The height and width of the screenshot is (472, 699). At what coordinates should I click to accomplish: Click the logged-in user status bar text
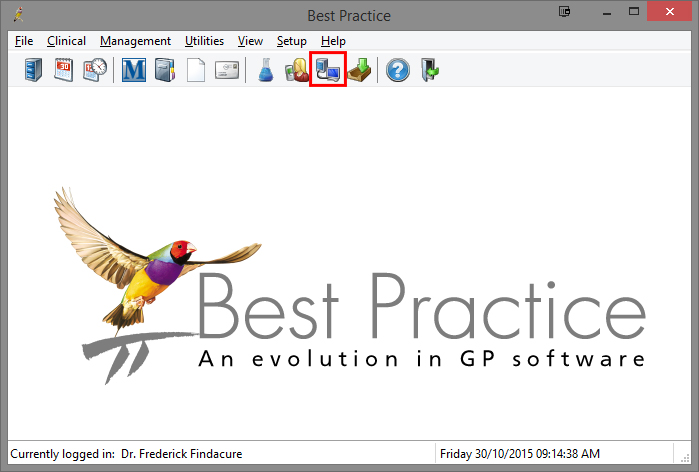[126, 454]
